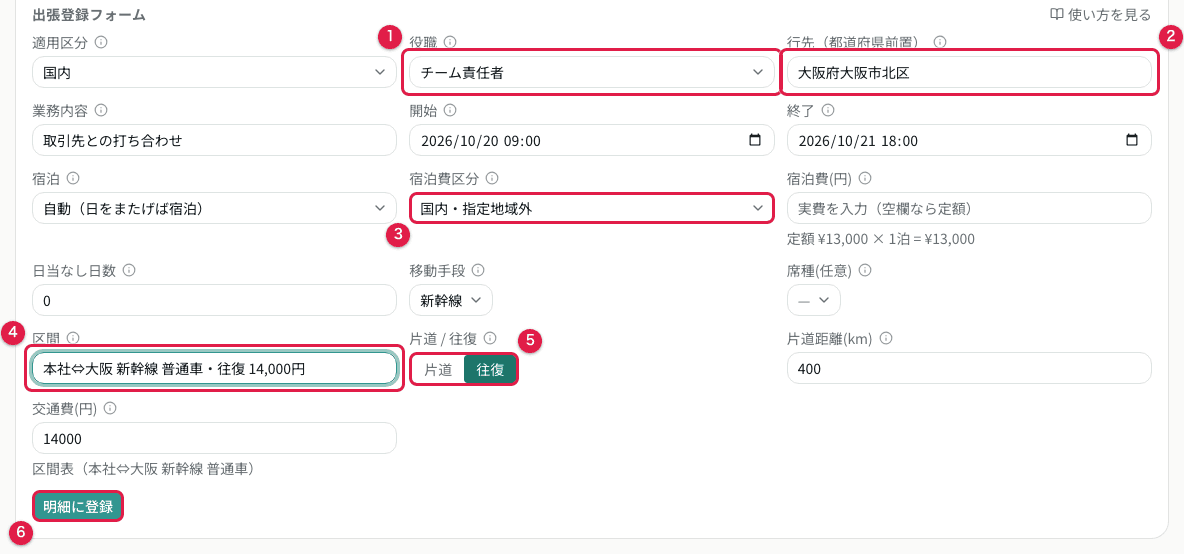Open the 役職 dropdown showing チーム責任者

[x=592, y=72]
